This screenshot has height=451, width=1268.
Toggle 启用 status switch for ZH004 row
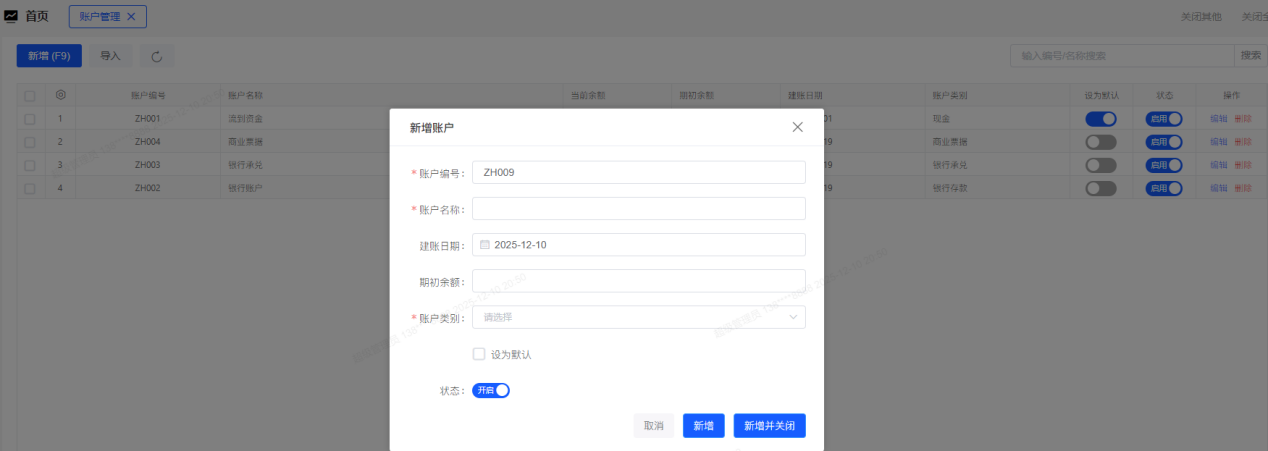(x=1164, y=142)
